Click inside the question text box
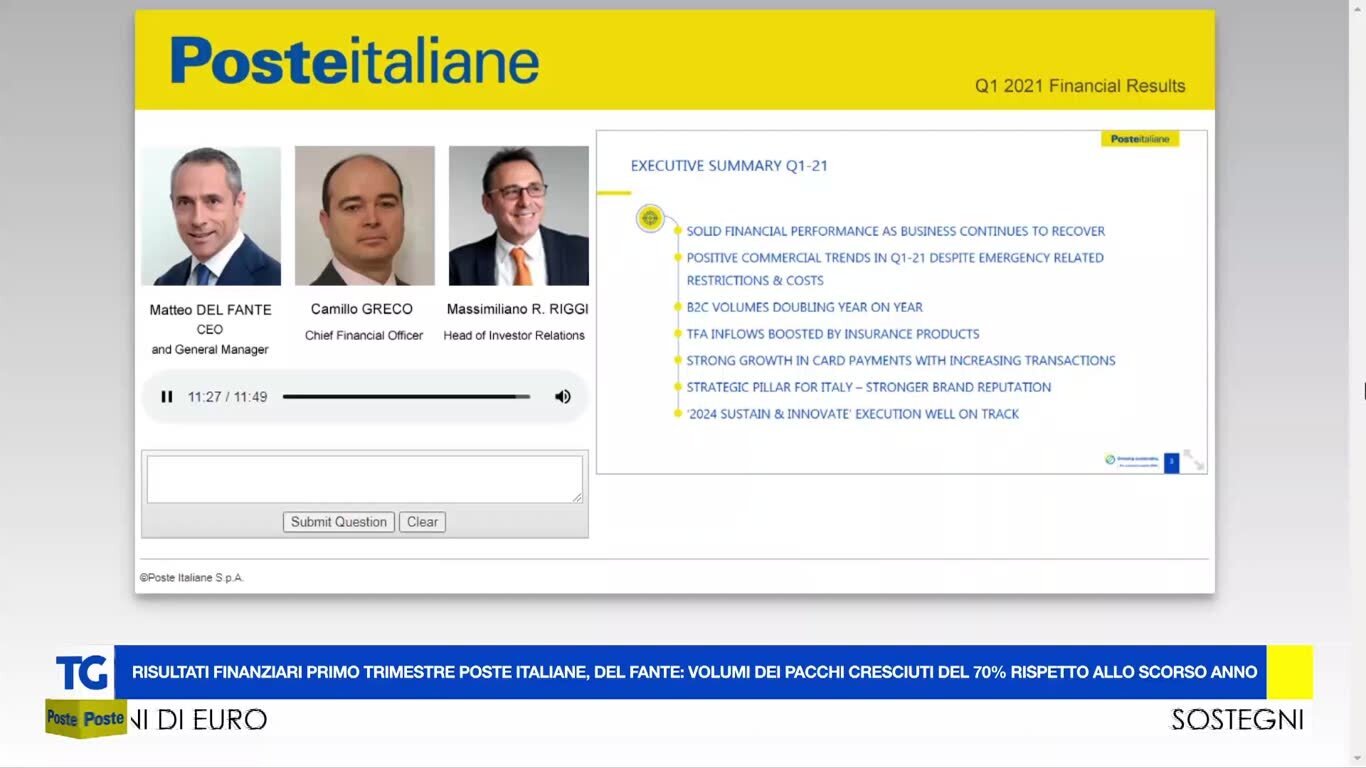 click(x=364, y=479)
